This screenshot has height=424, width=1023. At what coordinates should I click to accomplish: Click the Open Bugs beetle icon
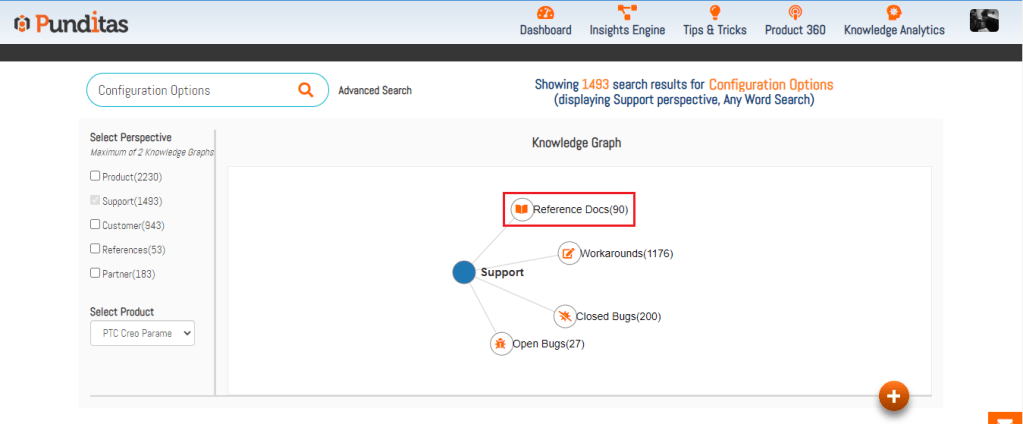click(500, 344)
